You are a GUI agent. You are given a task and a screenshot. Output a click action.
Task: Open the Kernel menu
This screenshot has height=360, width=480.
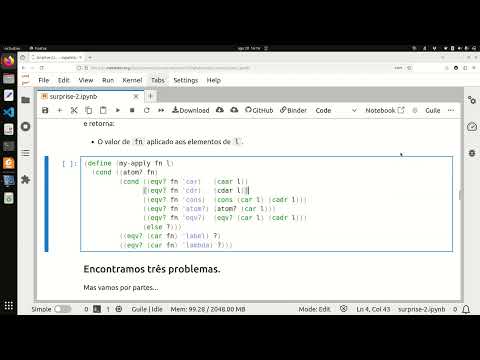click(x=132, y=80)
